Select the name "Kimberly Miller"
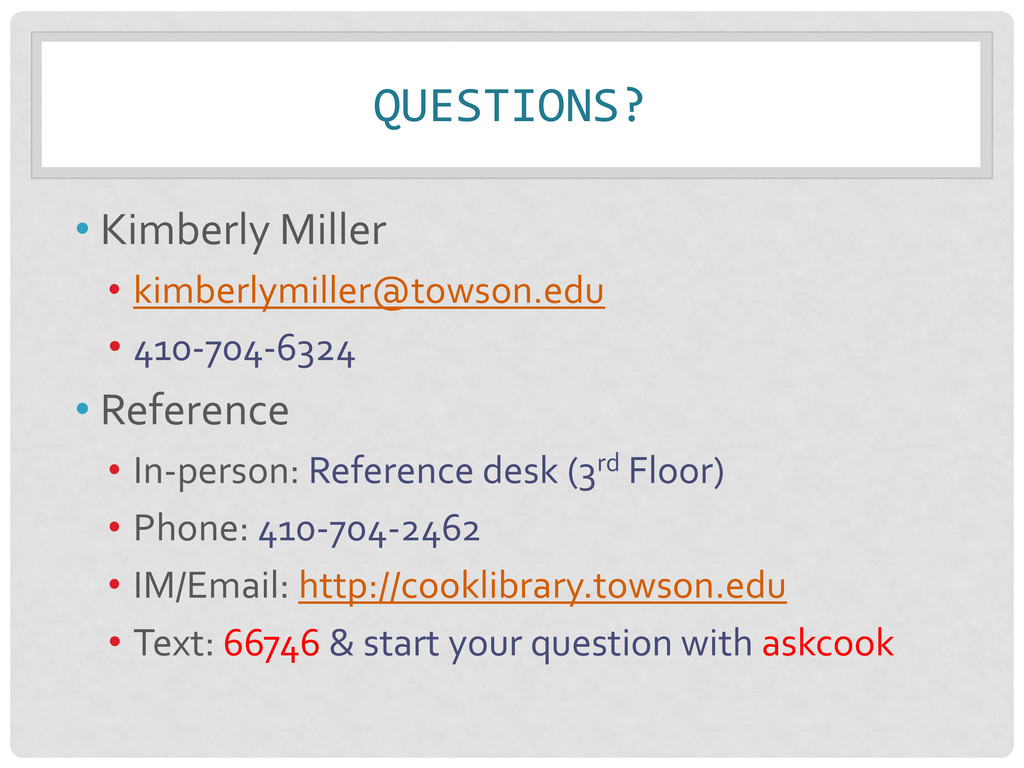The image size is (1024, 768). (x=243, y=231)
